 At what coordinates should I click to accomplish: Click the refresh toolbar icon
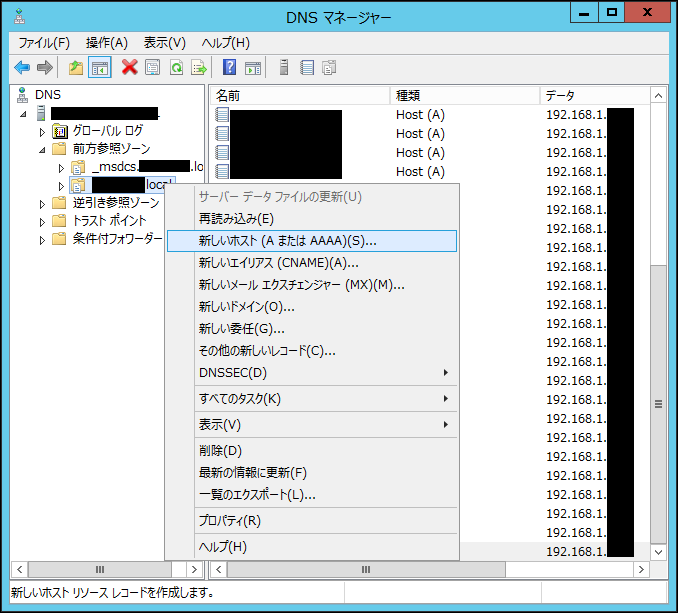tap(176, 68)
